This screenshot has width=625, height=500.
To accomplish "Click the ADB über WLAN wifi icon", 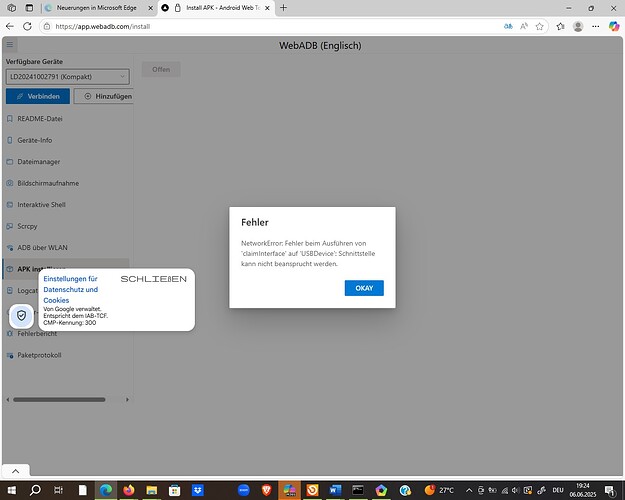I will (10, 248).
